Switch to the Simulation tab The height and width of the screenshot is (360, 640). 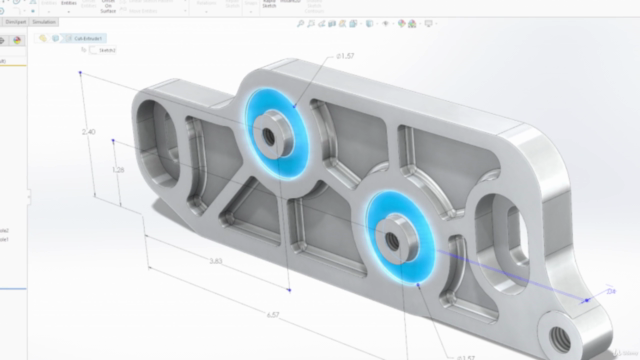coord(44,22)
